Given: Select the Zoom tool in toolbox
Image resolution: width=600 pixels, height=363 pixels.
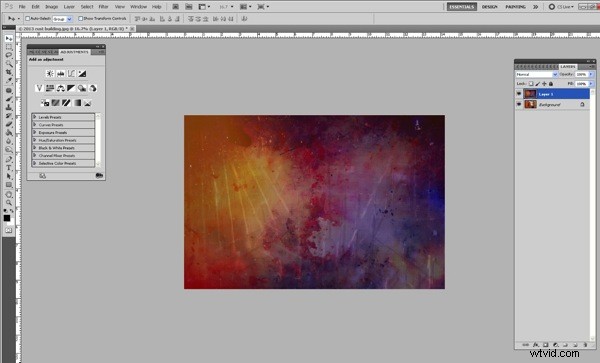Looking at the screenshot, I should click(x=8, y=203).
